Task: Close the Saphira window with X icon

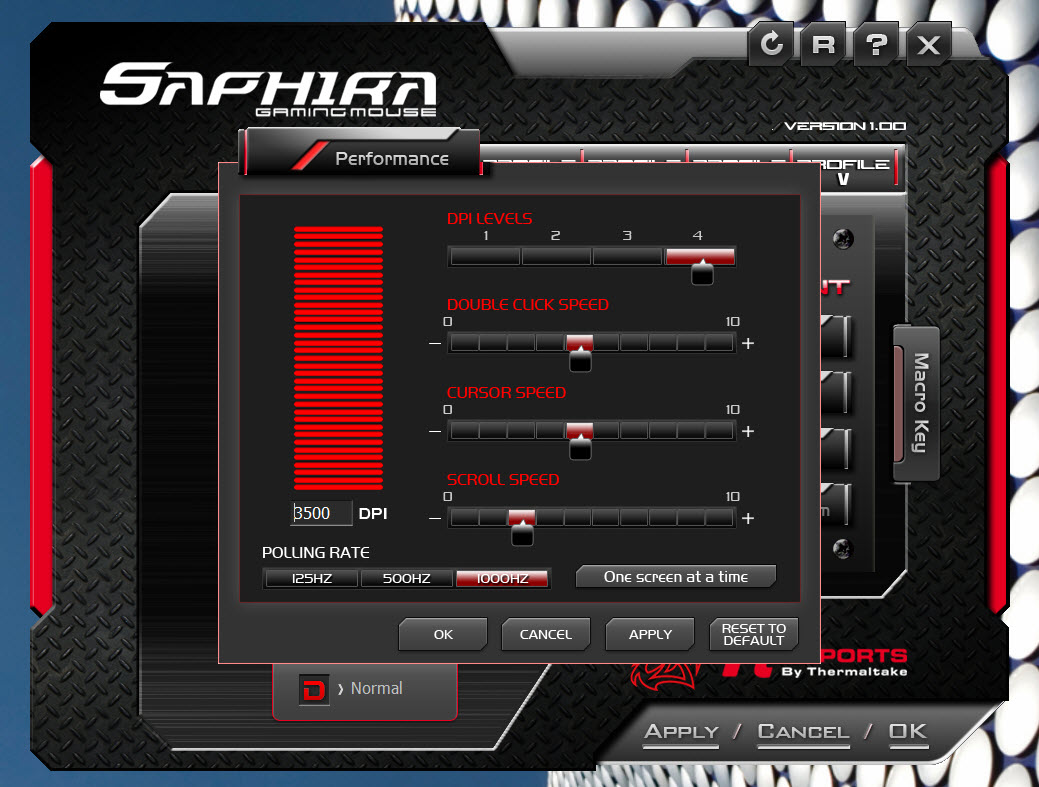Action: click(928, 44)
